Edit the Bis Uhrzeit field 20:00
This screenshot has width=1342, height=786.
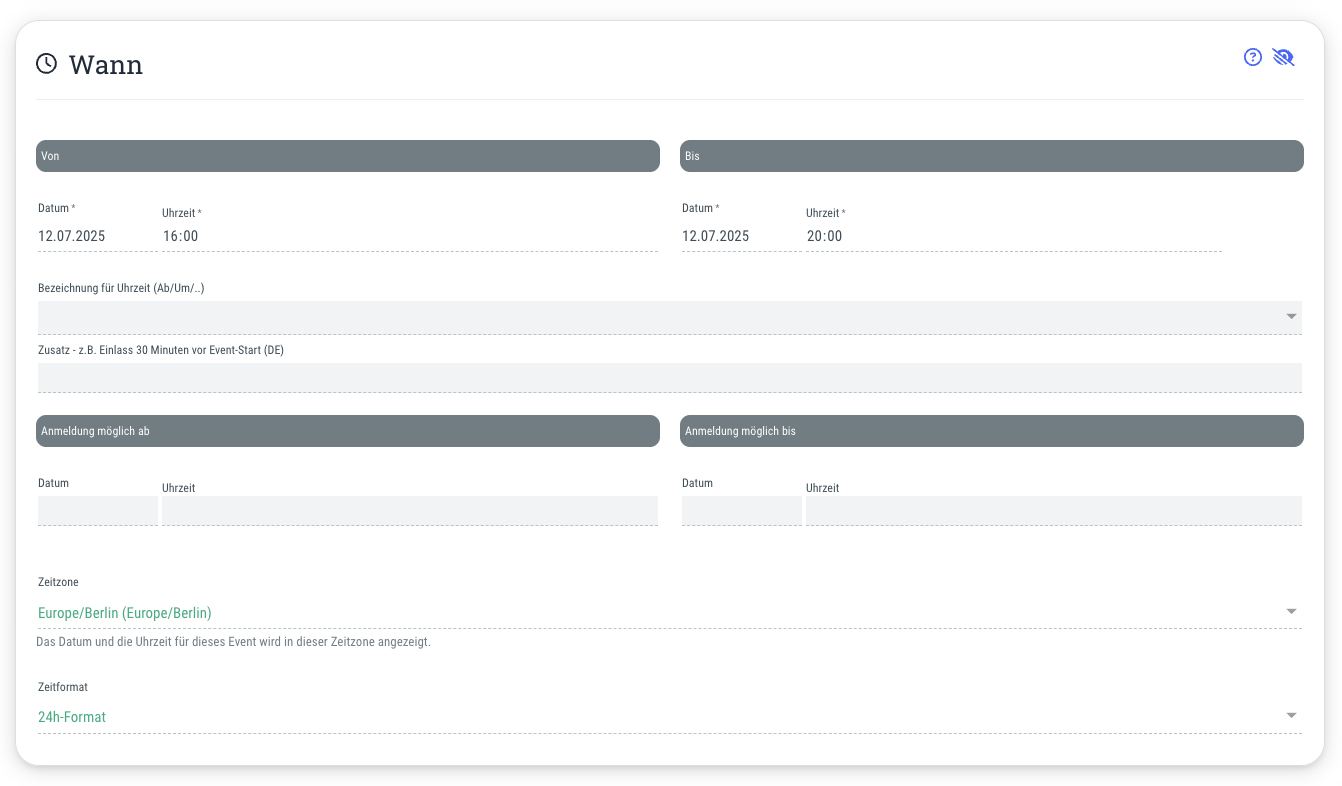point(1014,236)
